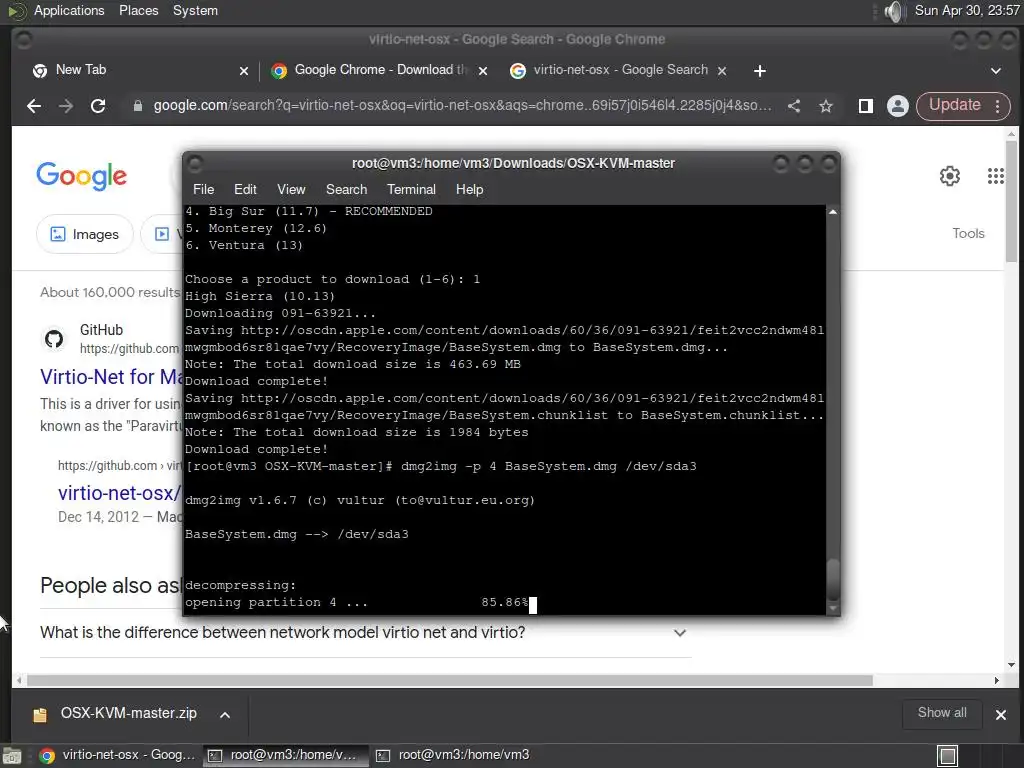Close the Google Chrome Download tab
This screenshot has height=768, width=1024.
pyautogui.click(x=483, y=71)
